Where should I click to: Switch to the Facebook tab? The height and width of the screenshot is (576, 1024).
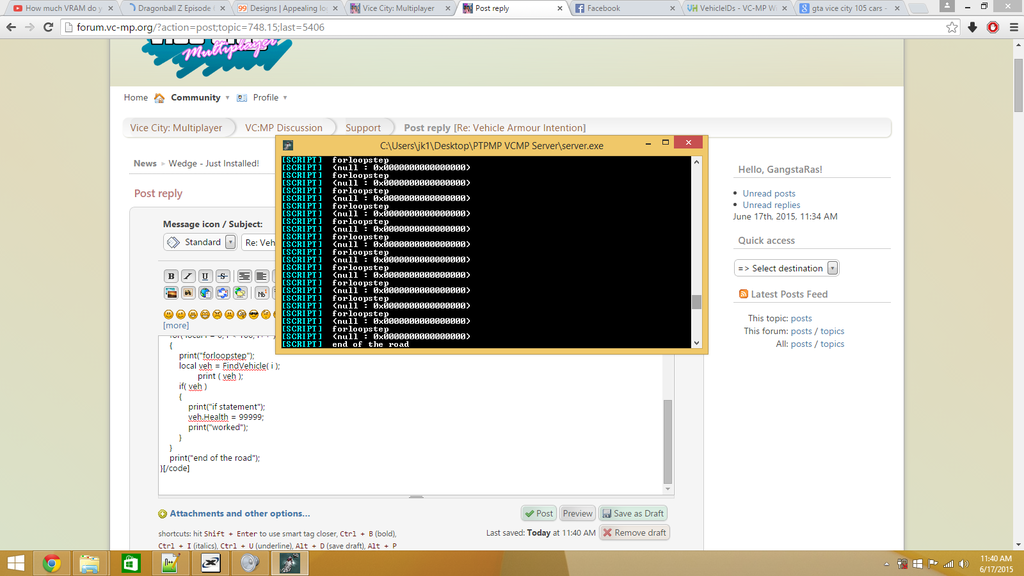(x=624, y=8)
